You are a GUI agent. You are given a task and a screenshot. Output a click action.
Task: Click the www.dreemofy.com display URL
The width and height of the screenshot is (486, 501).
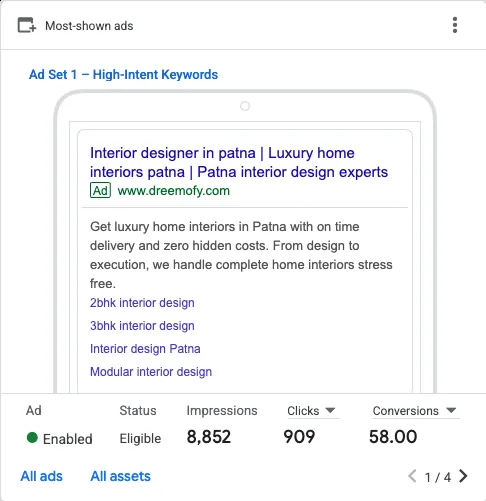174,191
